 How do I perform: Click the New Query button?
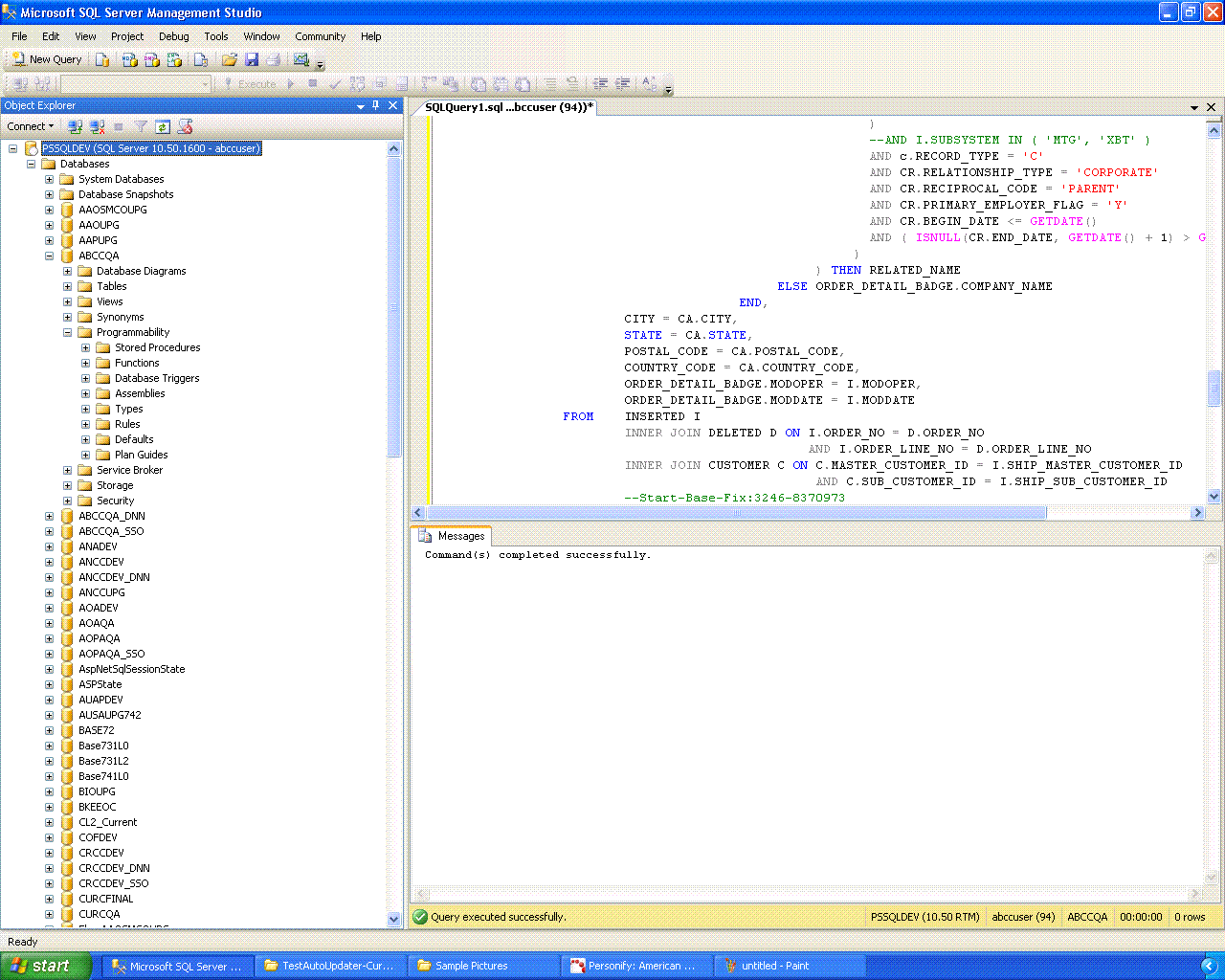point(46,59)
